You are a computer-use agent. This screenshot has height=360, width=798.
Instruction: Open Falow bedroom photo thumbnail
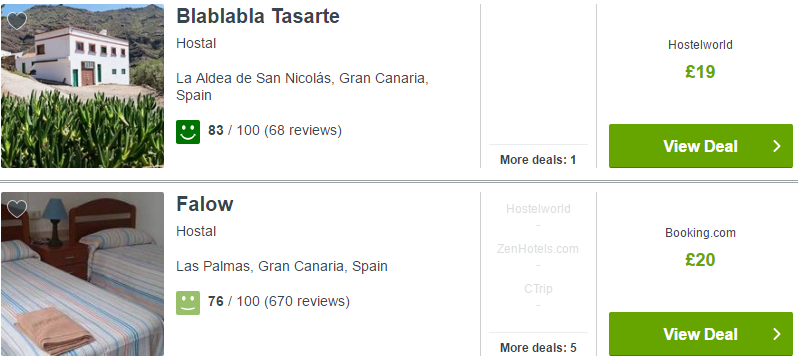(82, 274)
